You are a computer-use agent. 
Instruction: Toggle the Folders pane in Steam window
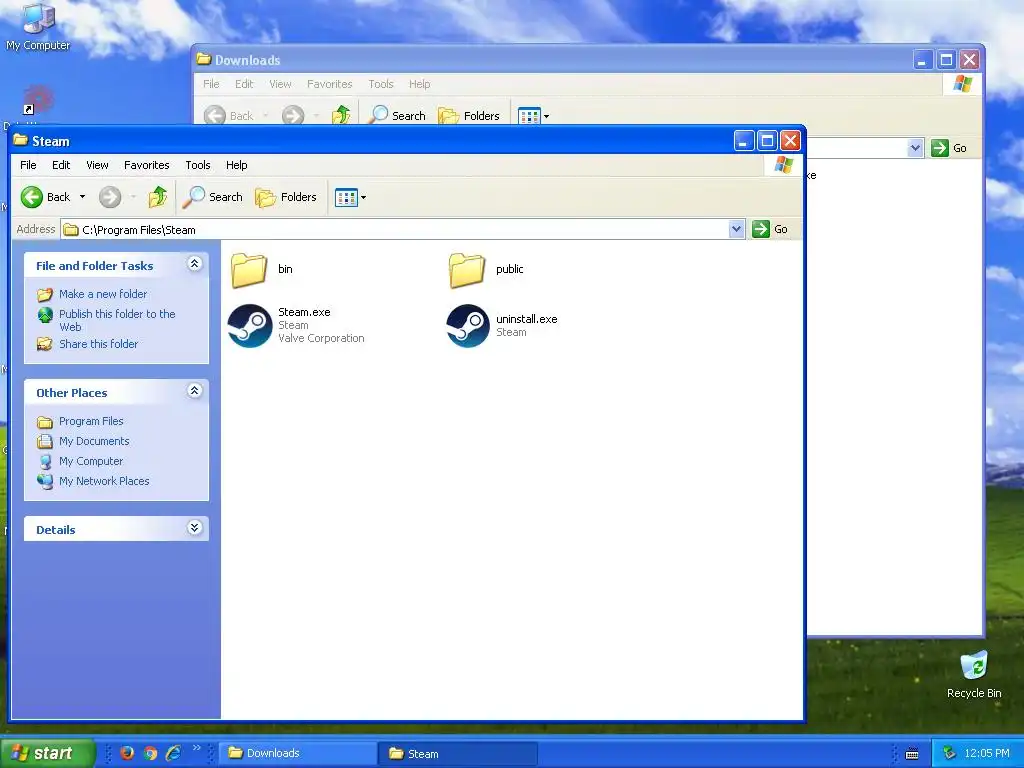(286, 197)
